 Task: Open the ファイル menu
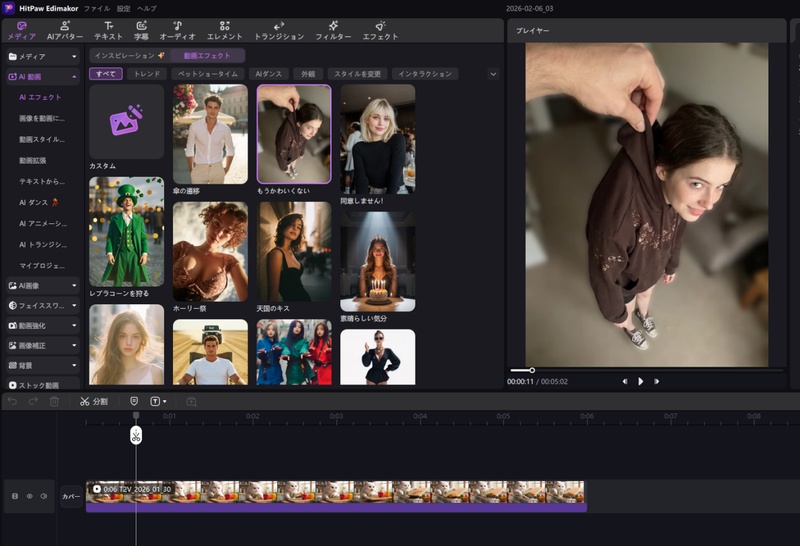(x=97, y=8)
